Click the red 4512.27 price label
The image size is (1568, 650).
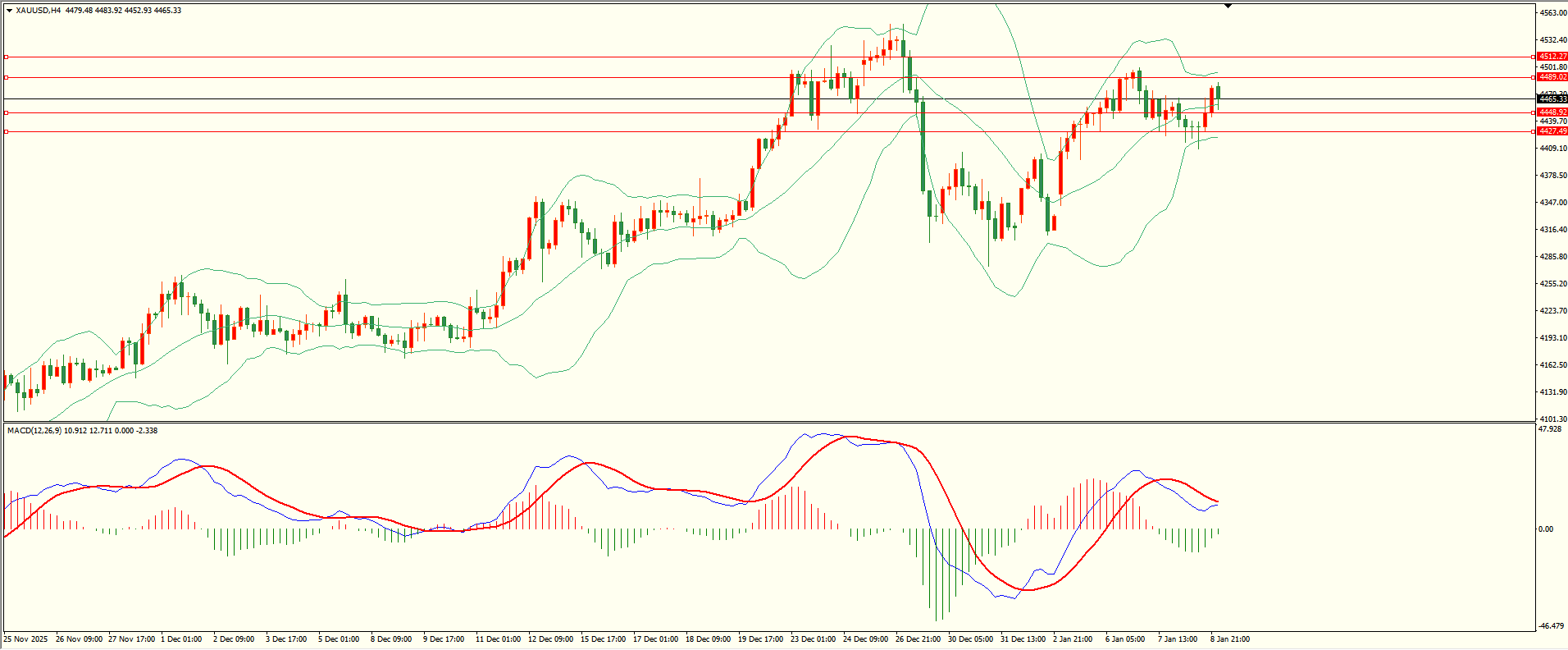click(1552, 57)
